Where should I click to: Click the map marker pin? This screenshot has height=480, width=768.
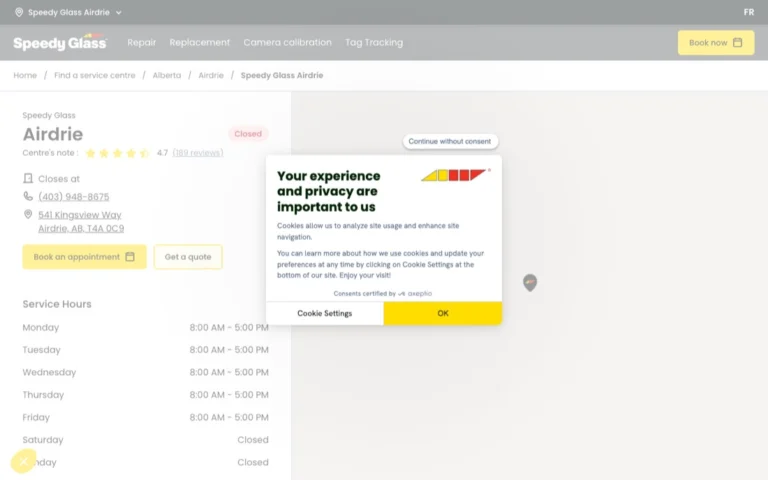click(530, 283)
